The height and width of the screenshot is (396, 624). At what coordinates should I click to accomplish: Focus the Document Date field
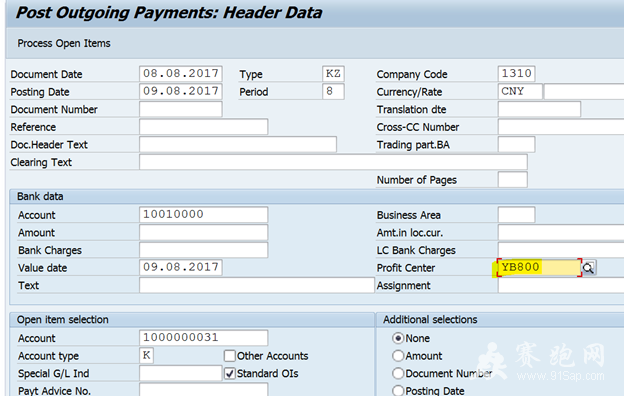click(x=181, y=74)
